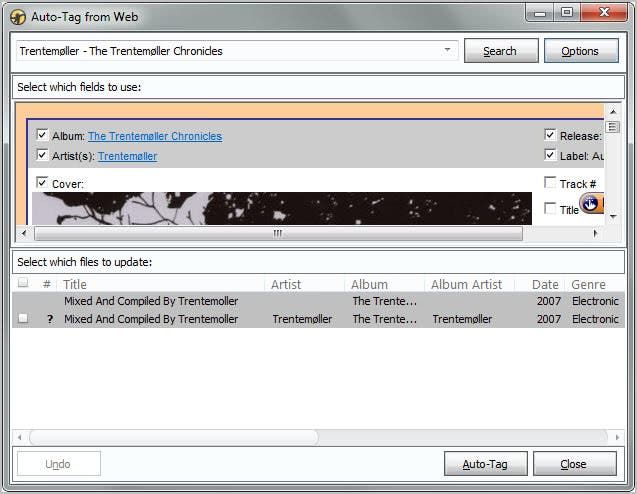Click 2007 date in the second row
Image resolution: width=637 pixels, height=494 pixels.
point(549,319)
